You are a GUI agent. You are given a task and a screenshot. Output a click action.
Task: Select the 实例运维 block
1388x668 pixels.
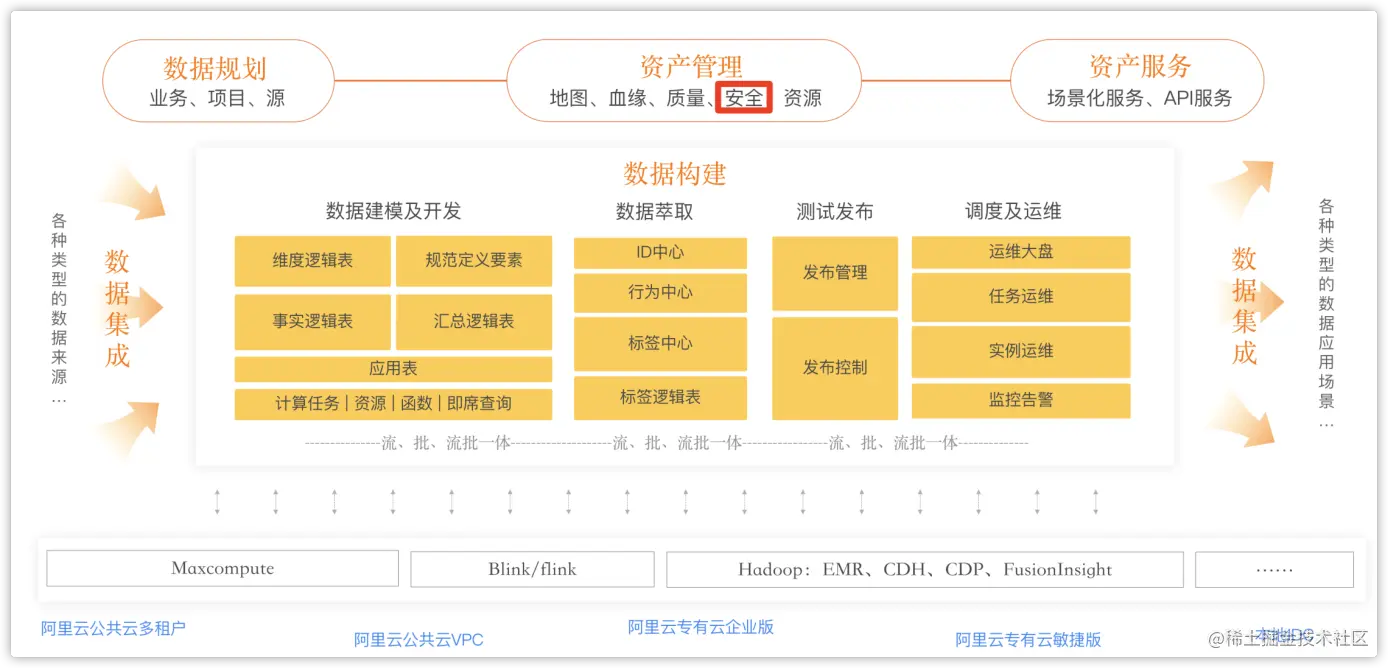(x=1021, y=351)
